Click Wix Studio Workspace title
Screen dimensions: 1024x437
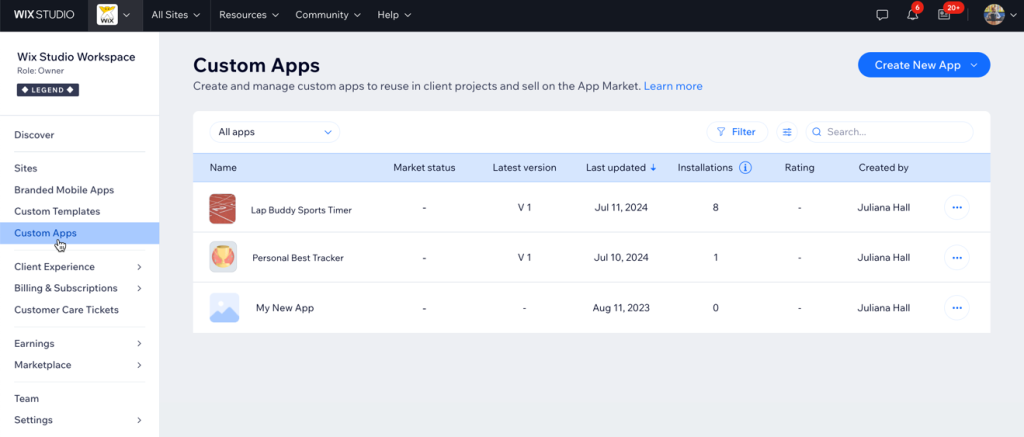(x=76, y=57)
